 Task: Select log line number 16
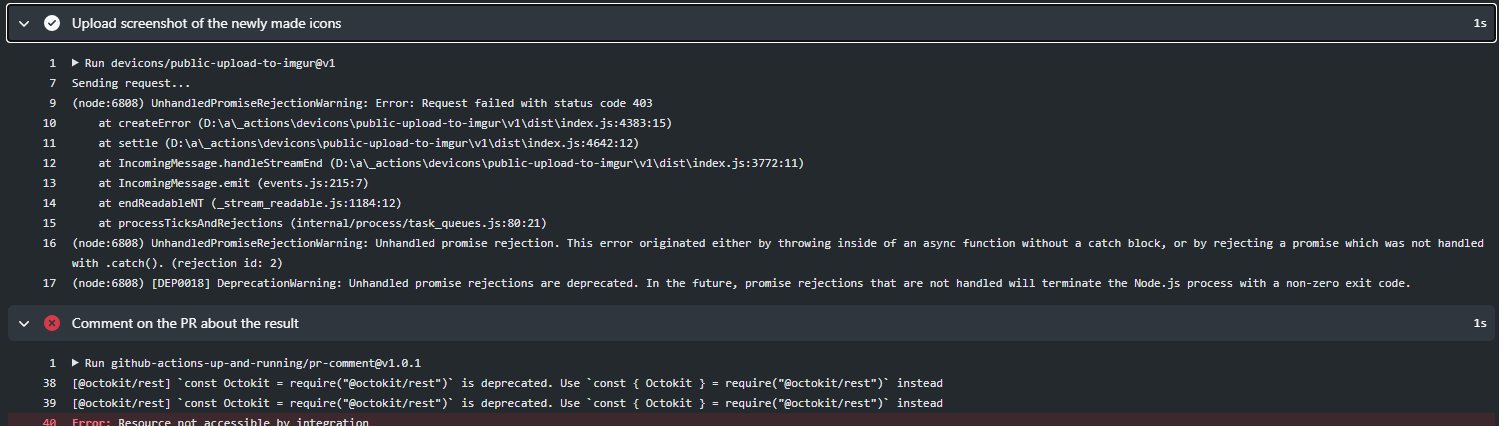50,243
